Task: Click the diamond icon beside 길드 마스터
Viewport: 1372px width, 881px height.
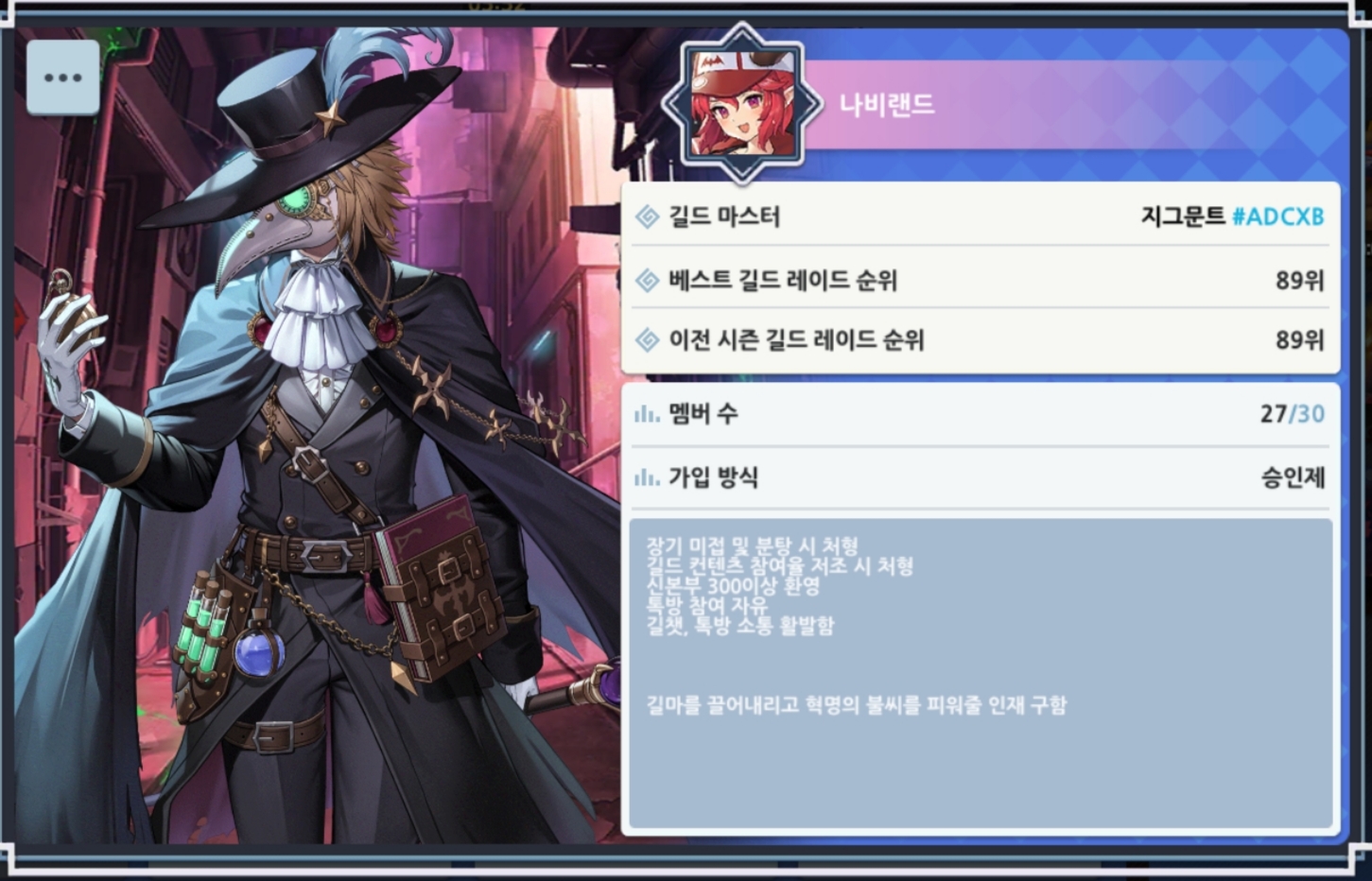Action: click(x=648, y=216)
